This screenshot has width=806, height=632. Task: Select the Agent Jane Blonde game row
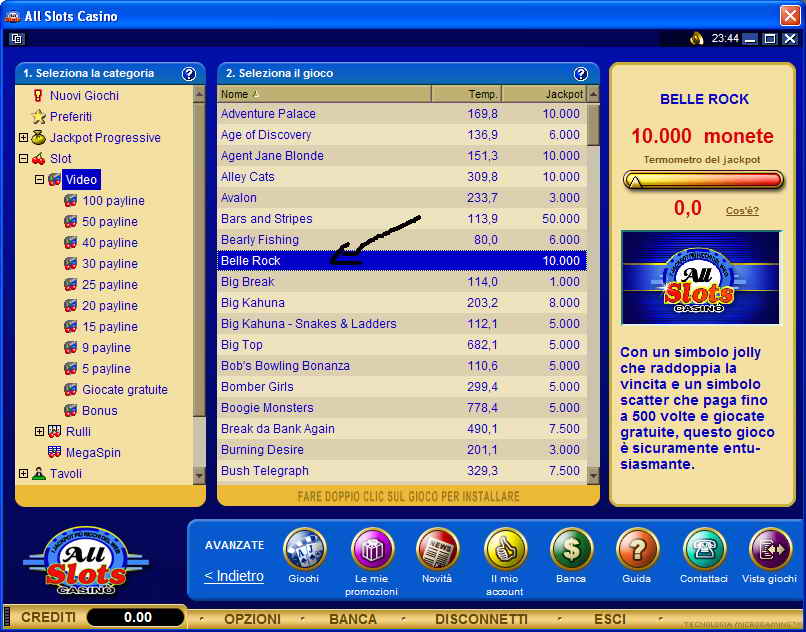[x=402, y=156]
